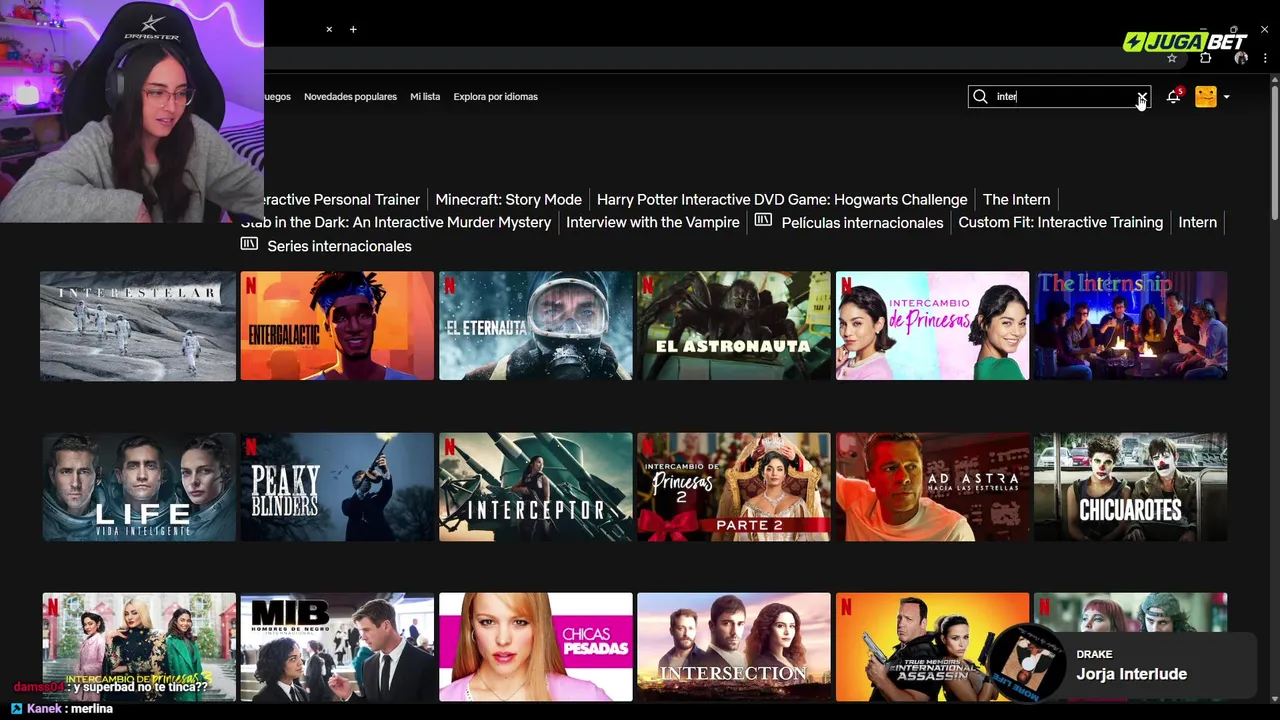Open the Series internacionales category
The width and height of the screenshot is (1280, 720).
click(339, 246)
